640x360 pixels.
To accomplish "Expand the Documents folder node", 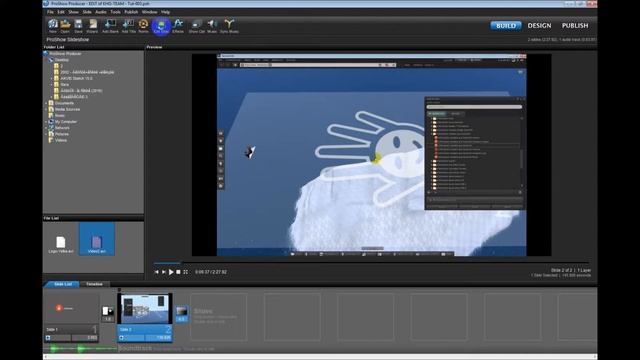I will [x=46, y=103].
